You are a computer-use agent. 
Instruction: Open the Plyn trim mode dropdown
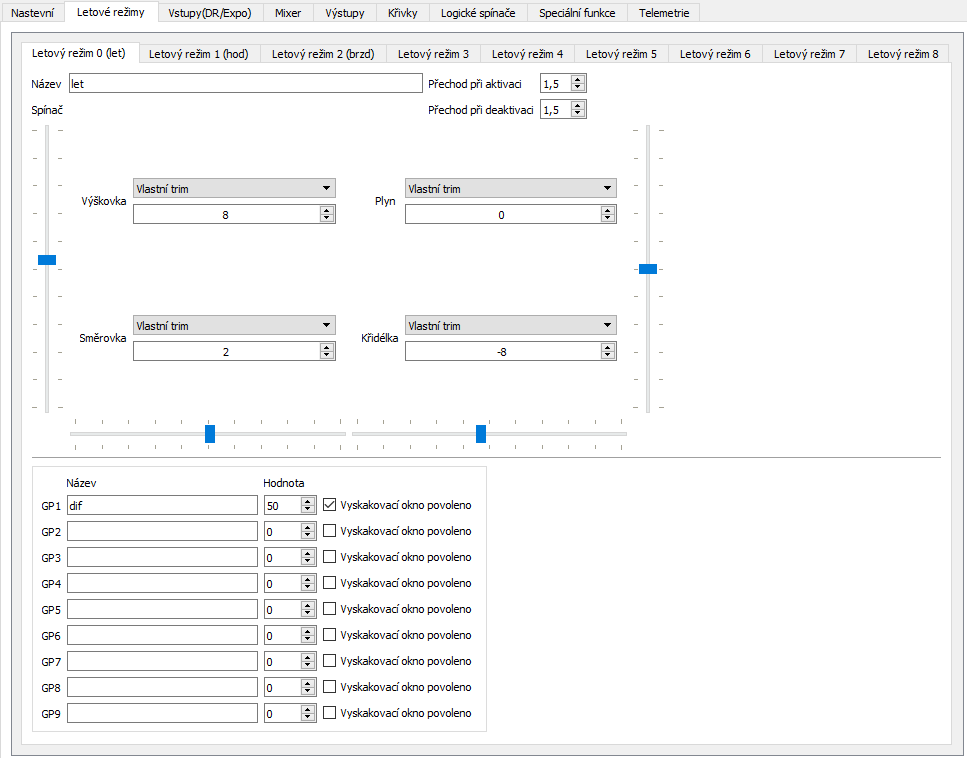click(x=510, y=188)
